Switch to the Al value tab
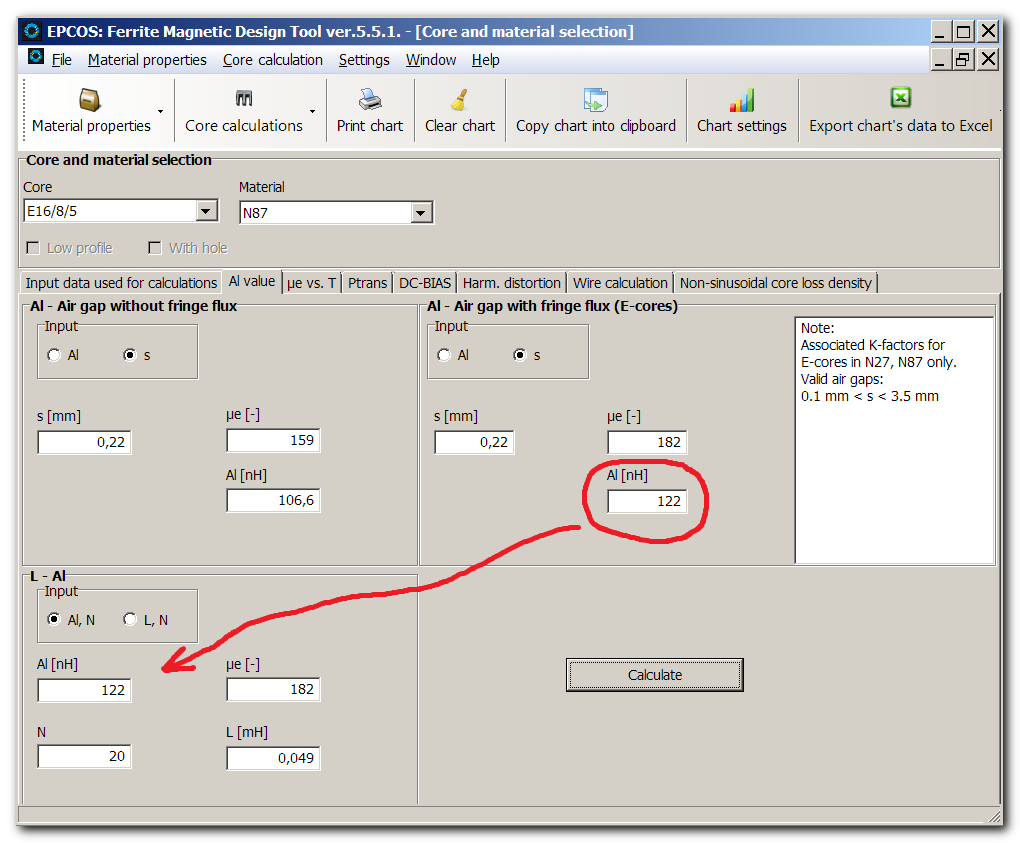This screenshot has width=1020, height=843. (252, 282)
